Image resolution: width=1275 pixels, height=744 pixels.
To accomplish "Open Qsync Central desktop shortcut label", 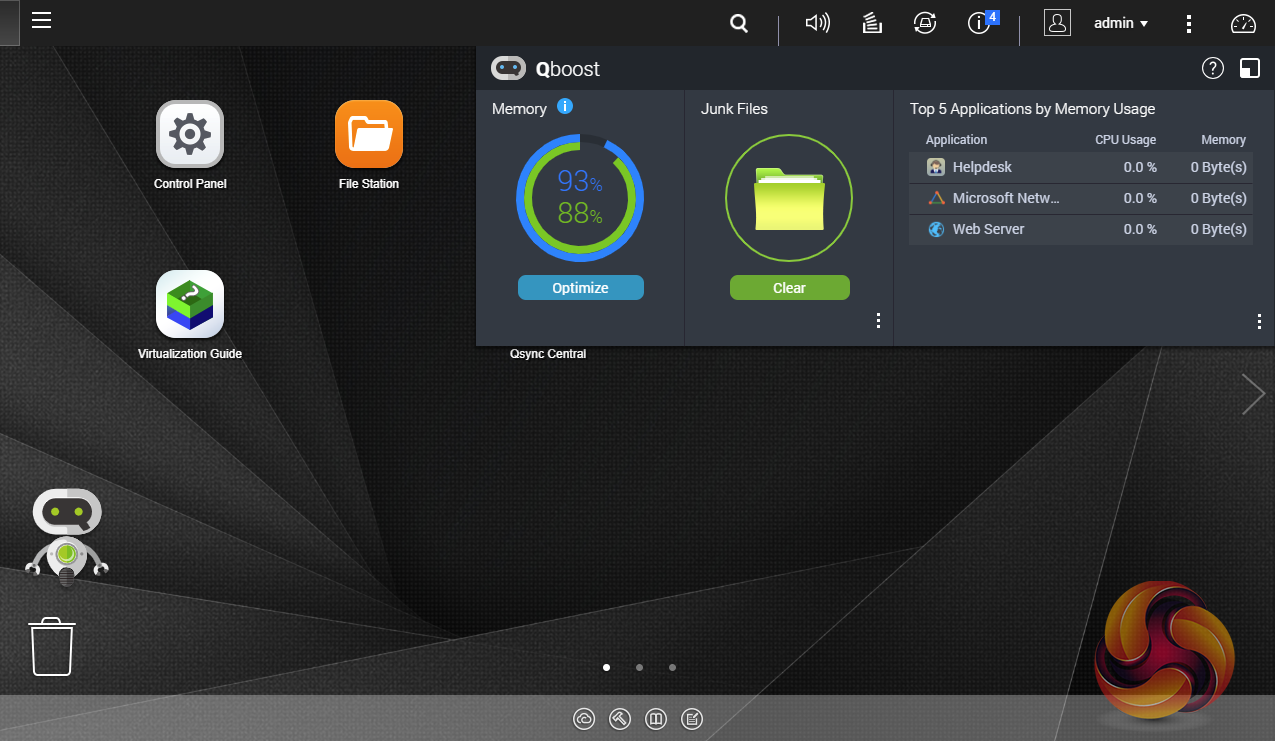I will 548,354.
